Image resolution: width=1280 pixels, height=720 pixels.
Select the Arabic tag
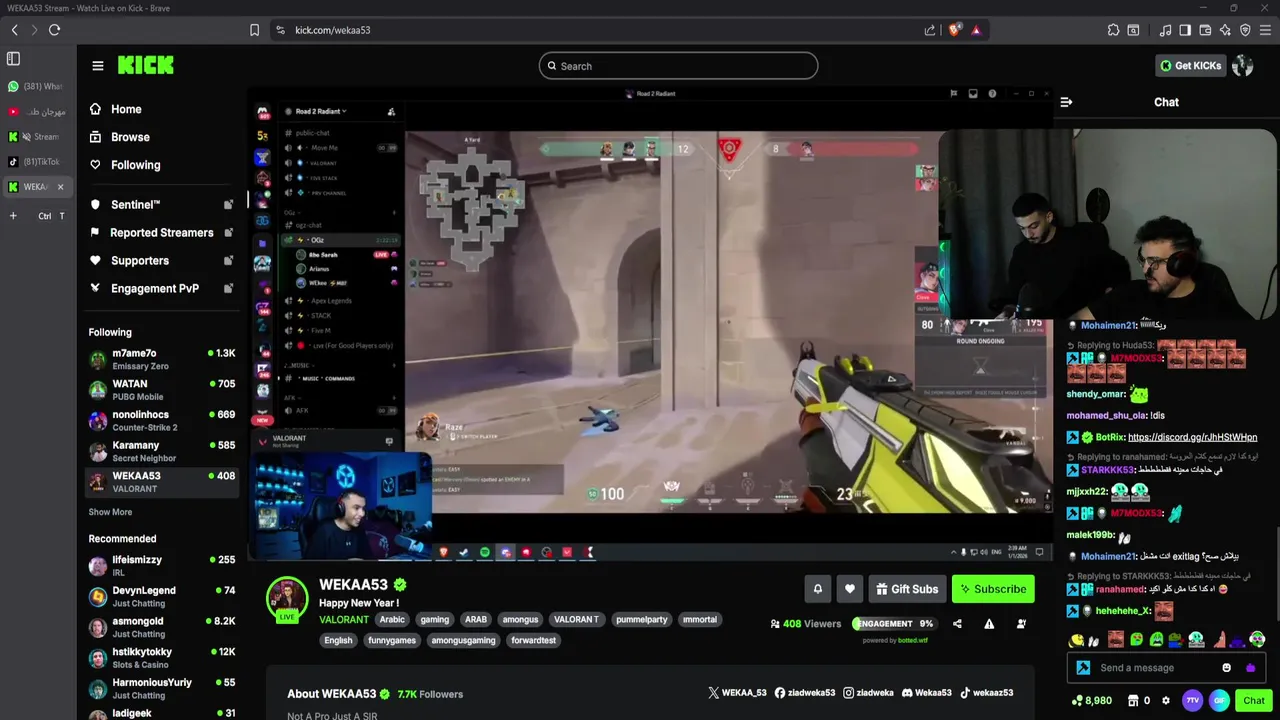(392, 620)
